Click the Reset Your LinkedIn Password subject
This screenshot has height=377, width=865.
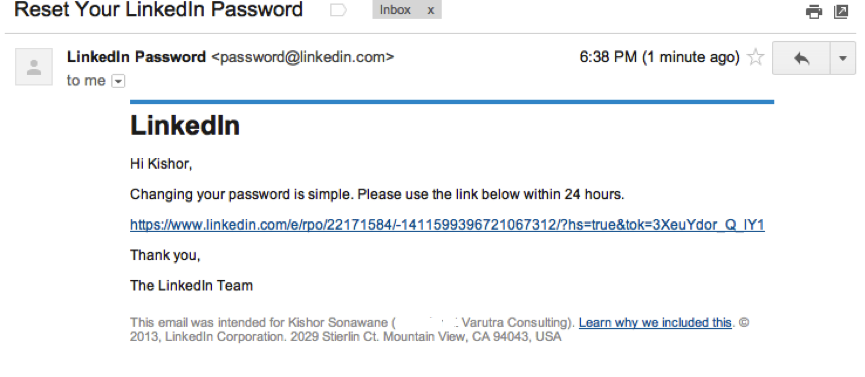pos(158,9)
